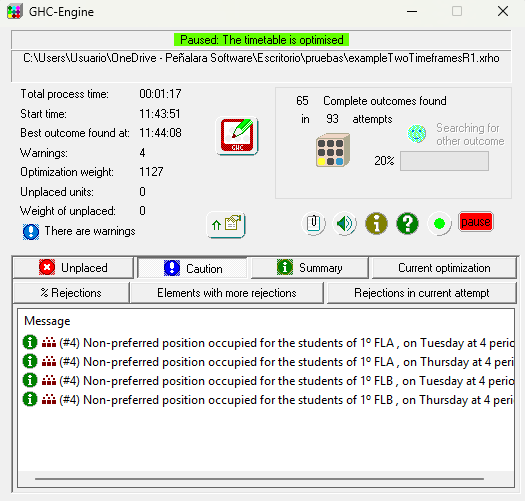This screenshot has width=525, height=501.
Task: Click the colored grid cube icon
Action: [x=333, y=150]
